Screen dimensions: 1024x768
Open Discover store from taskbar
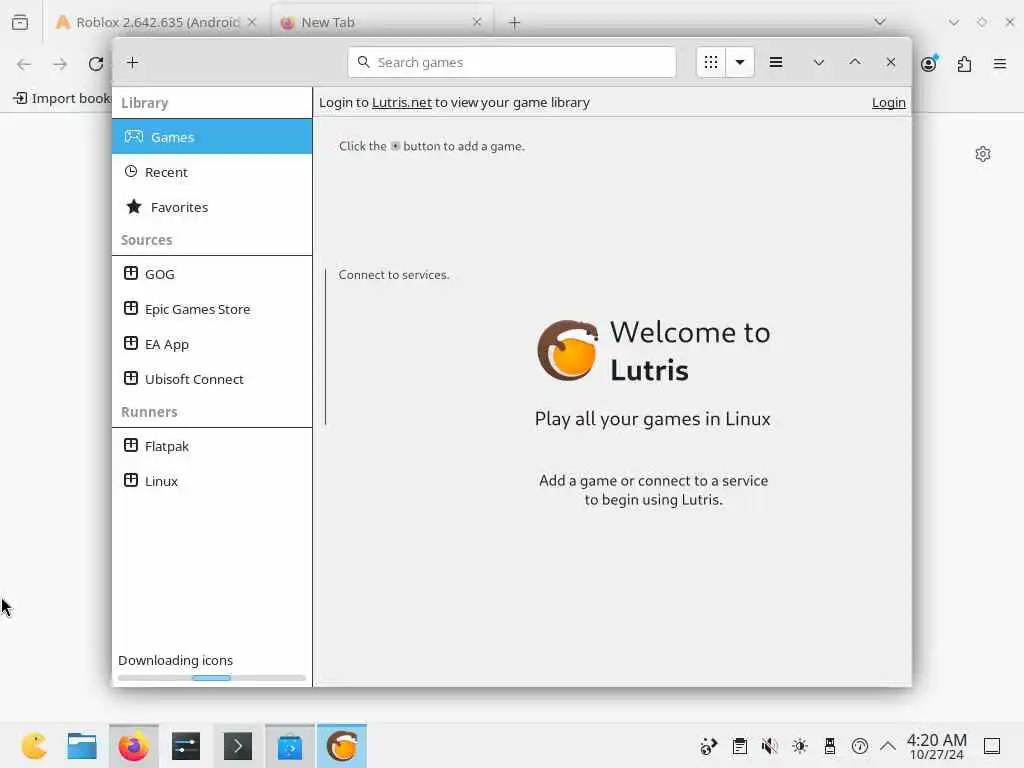(x=290, y=746)
